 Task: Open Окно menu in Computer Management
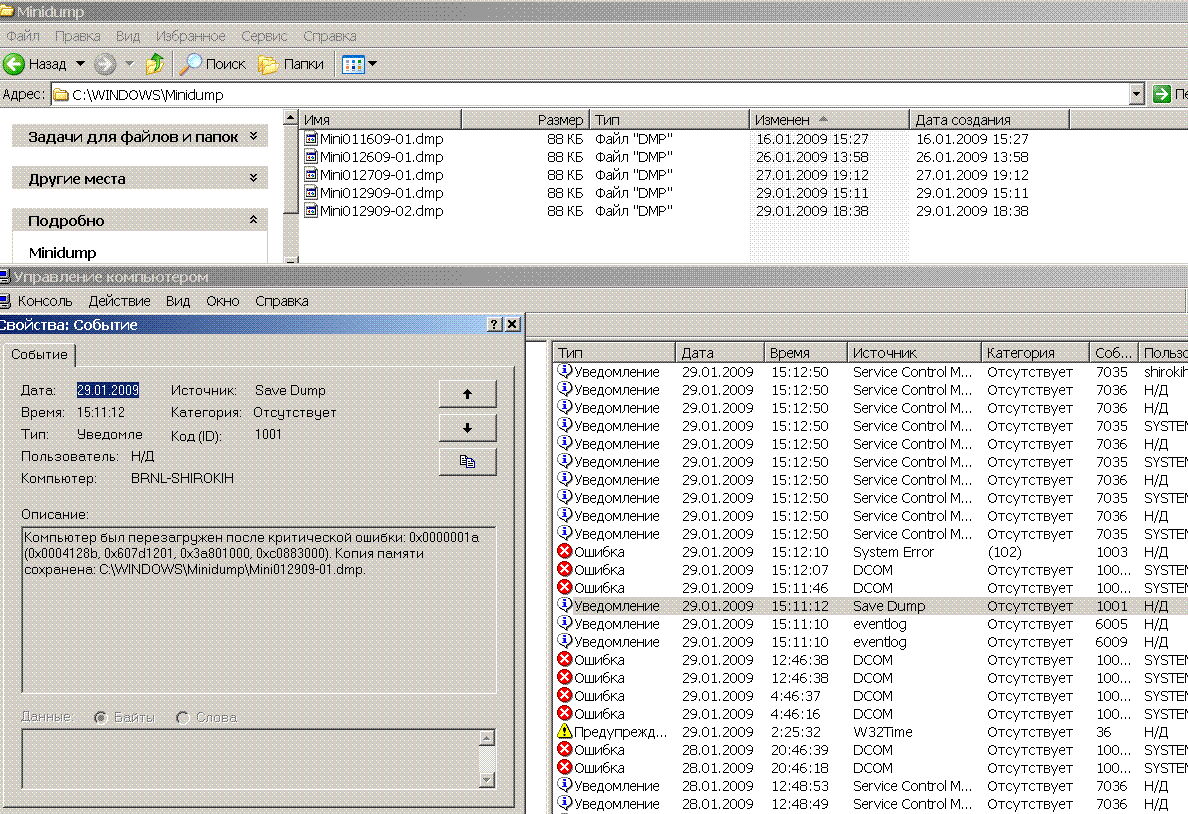(x=223, y=301)
